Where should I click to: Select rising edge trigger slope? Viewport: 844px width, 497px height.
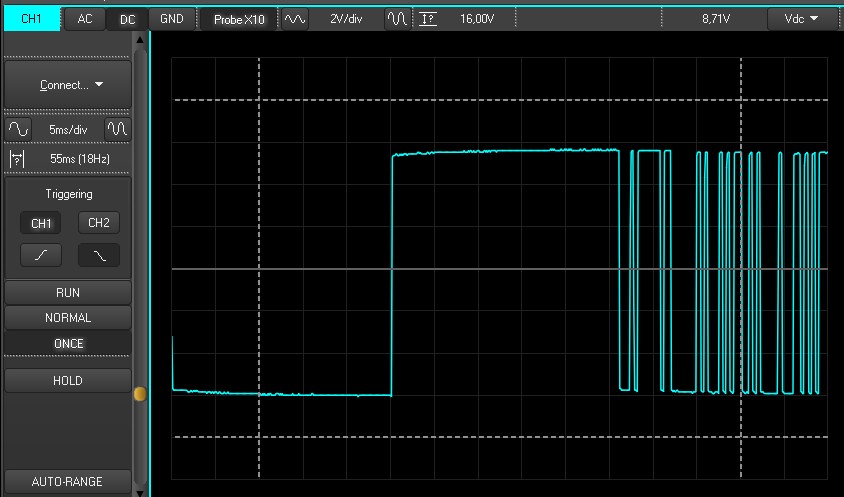pyautogui.click(x=41, y=255)
